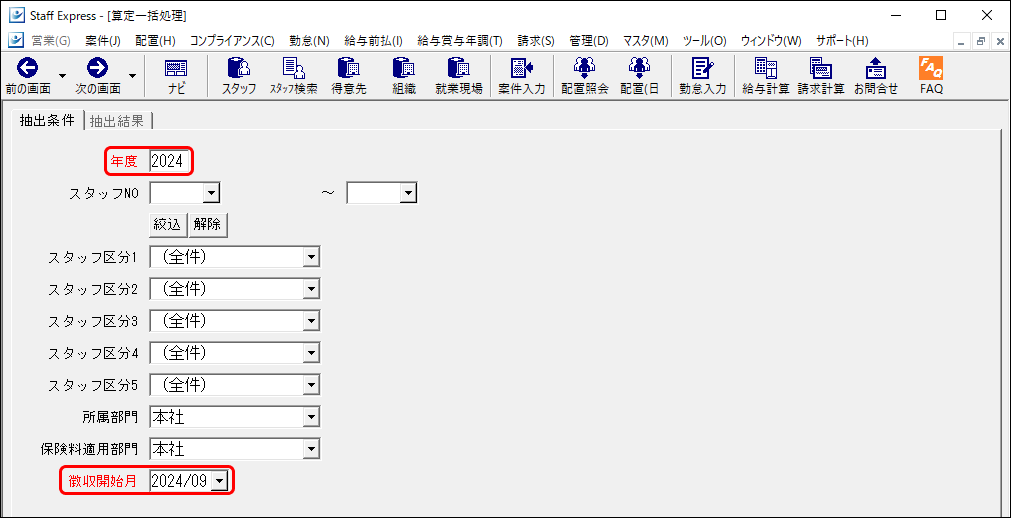Image resolution: width=1024 pixels, height=518 pixels.
Task: Expand the スタッフ区分3 dropdown
Action: [x=312, y=321]
